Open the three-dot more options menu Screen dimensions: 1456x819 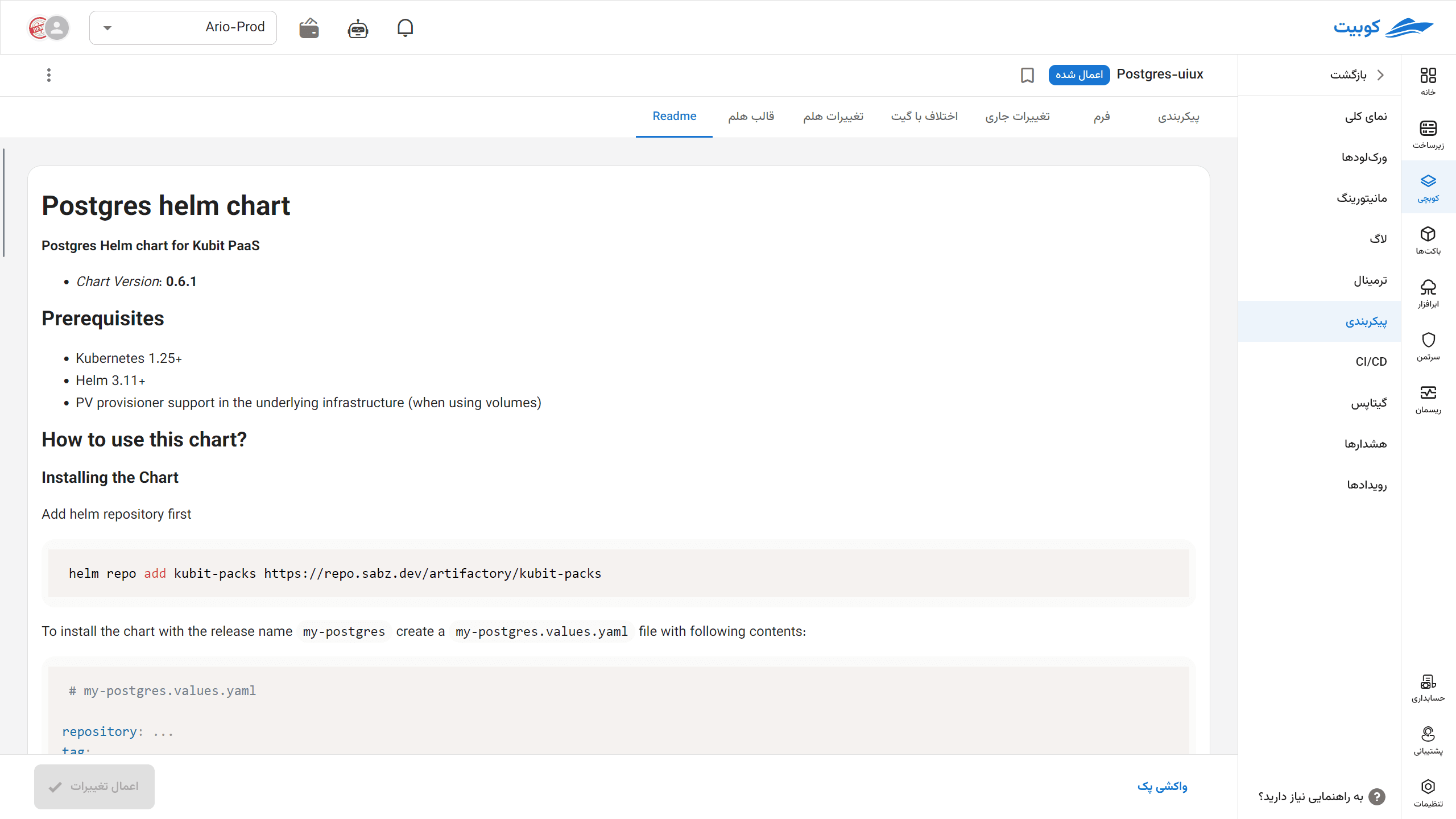[49, 75]
